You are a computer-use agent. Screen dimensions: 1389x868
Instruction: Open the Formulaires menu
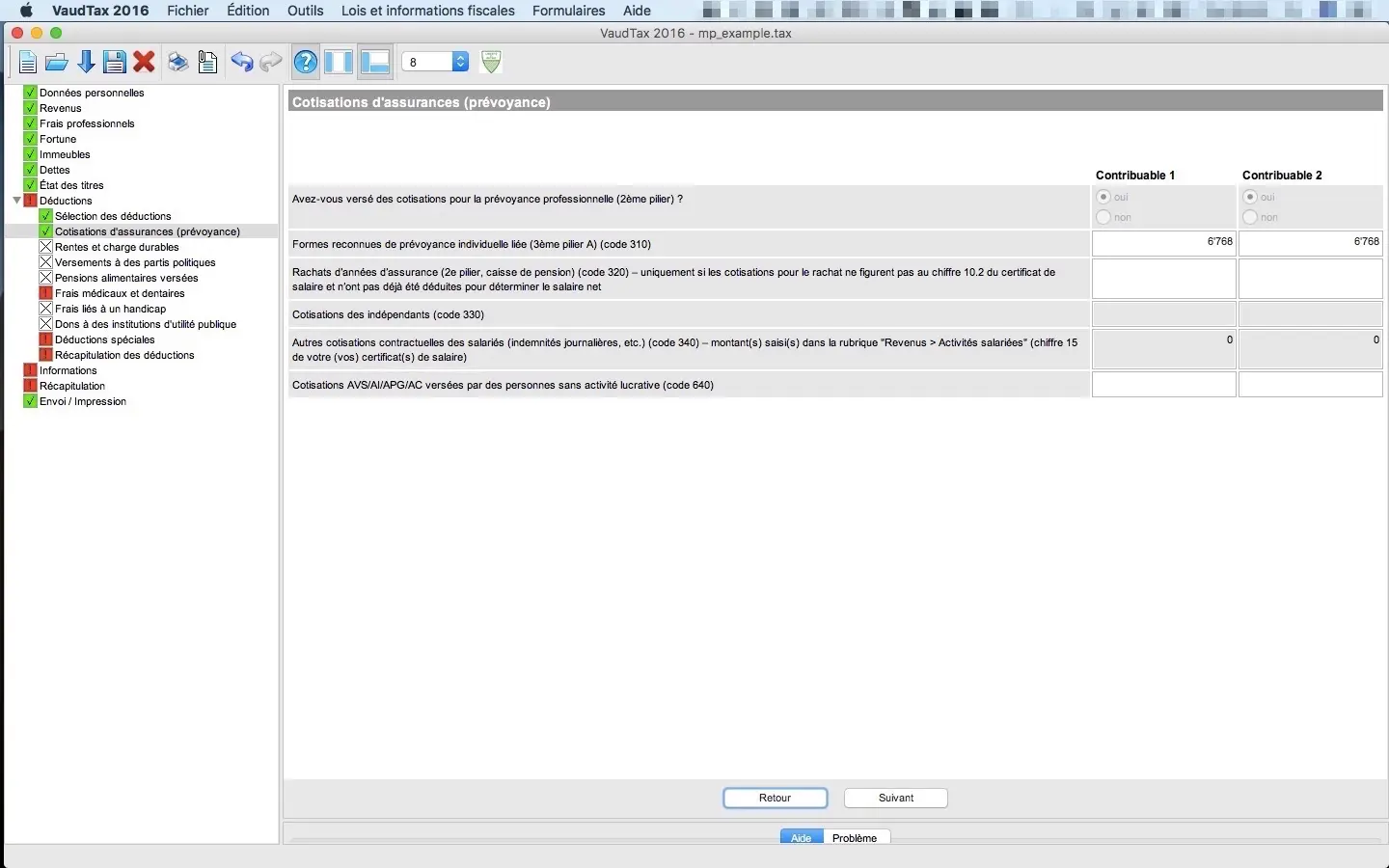569,11
